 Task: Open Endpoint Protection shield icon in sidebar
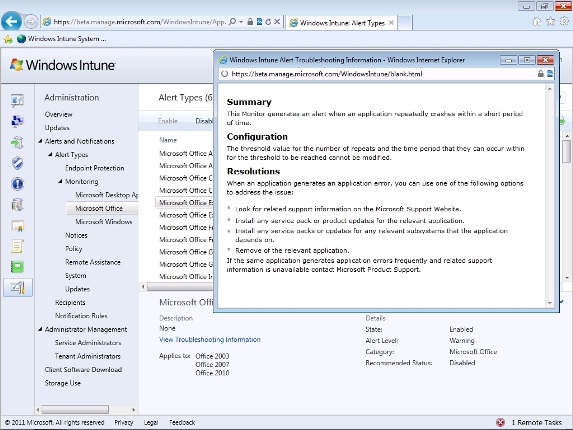click(x=17, y=163)
